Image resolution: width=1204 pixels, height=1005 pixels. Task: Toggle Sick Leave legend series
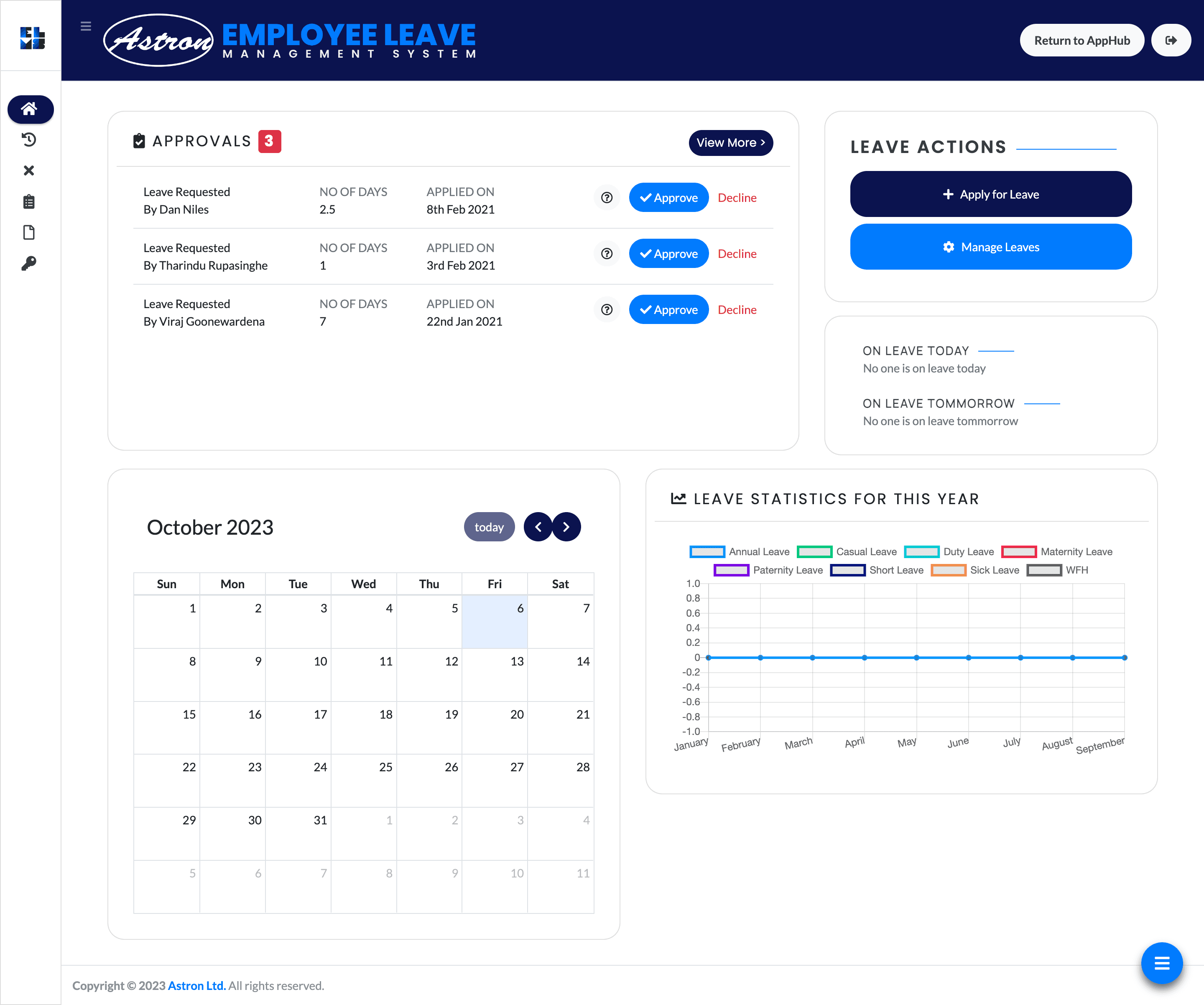click(976, 570)
